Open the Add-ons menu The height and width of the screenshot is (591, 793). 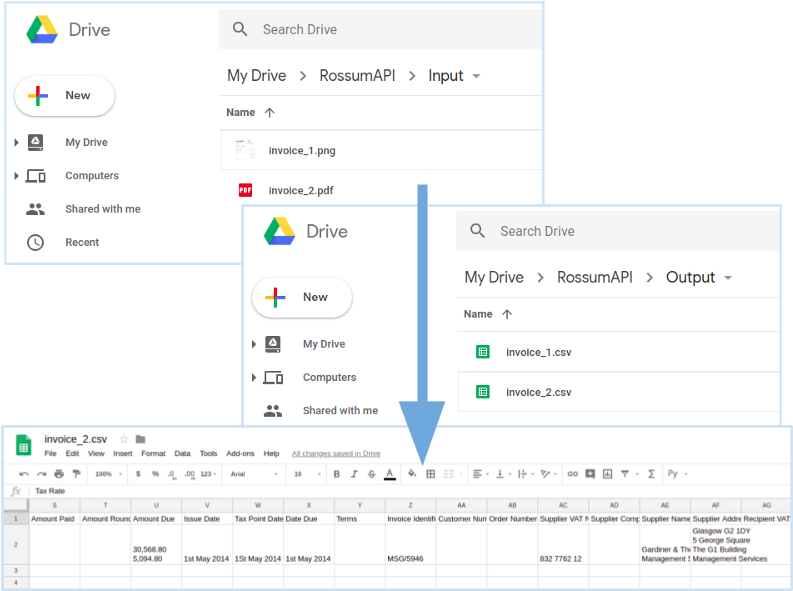click(240, 453)
